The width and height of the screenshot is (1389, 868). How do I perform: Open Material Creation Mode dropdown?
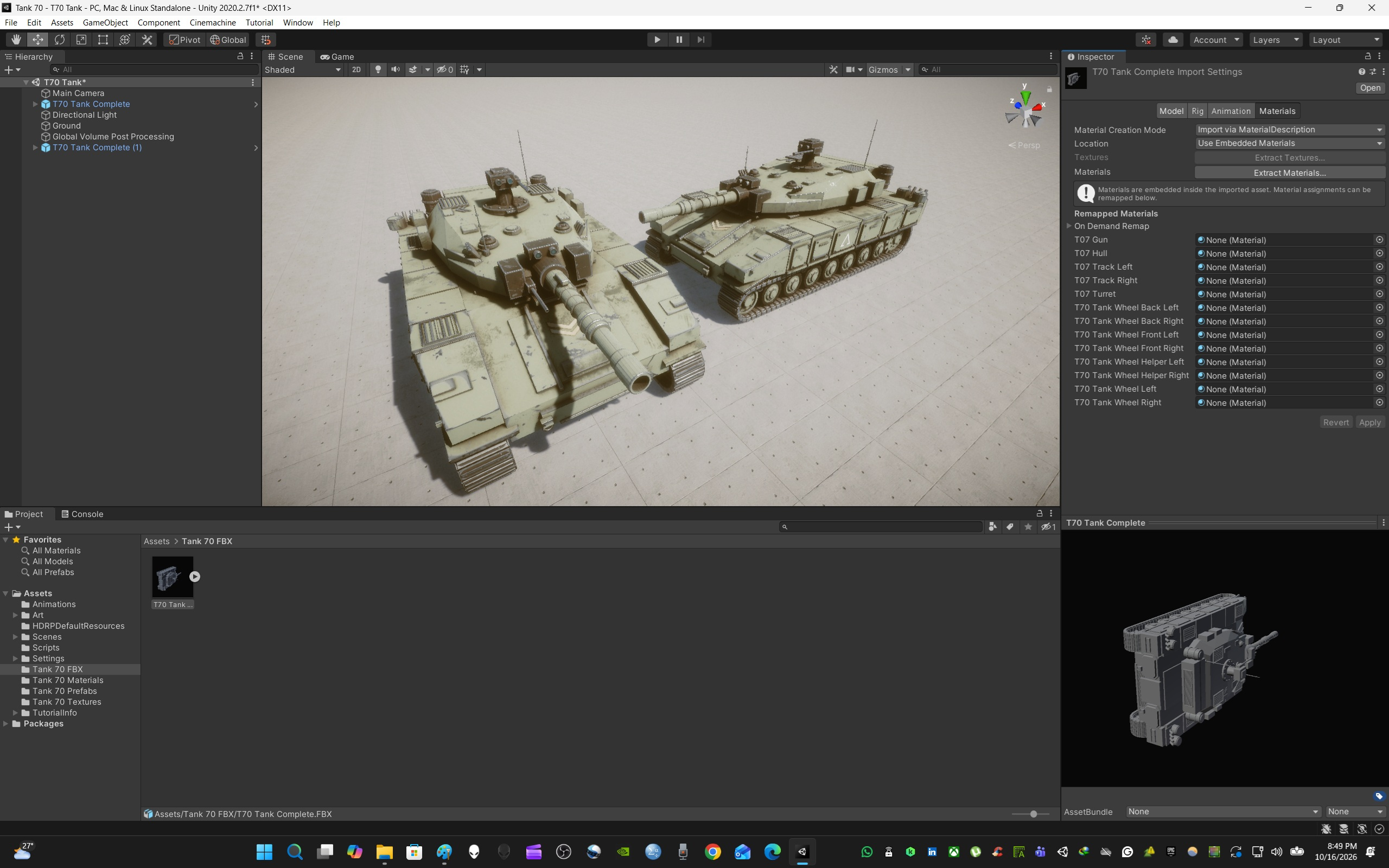1290,130
